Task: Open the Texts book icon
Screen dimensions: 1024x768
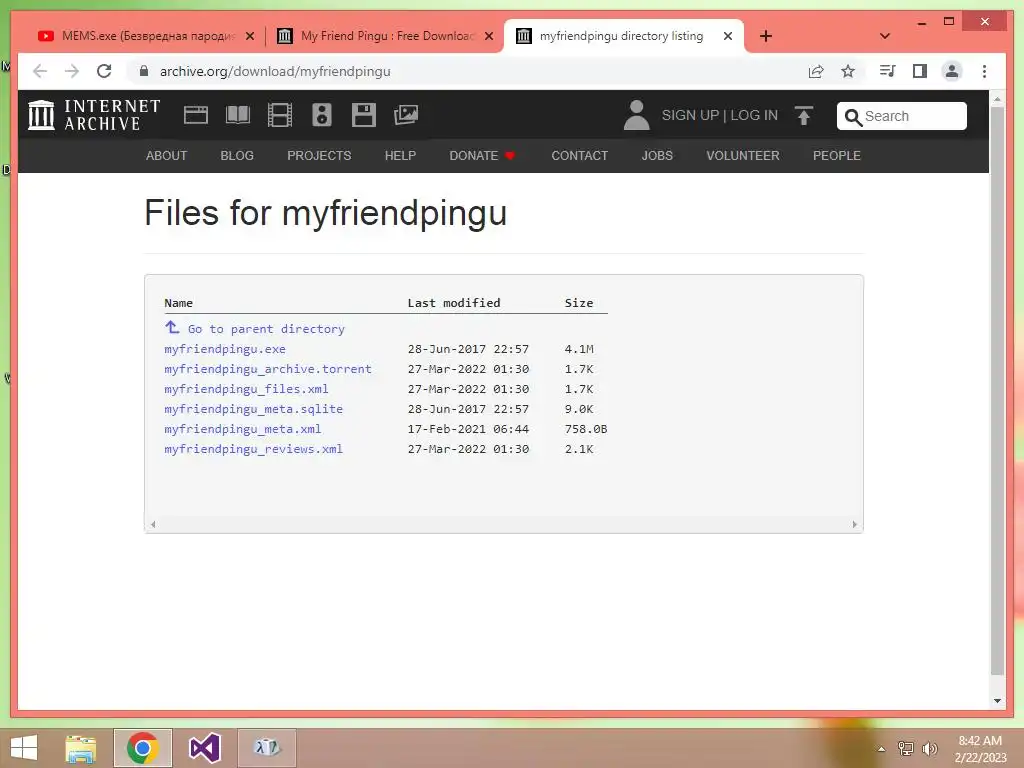Action: 238,115
